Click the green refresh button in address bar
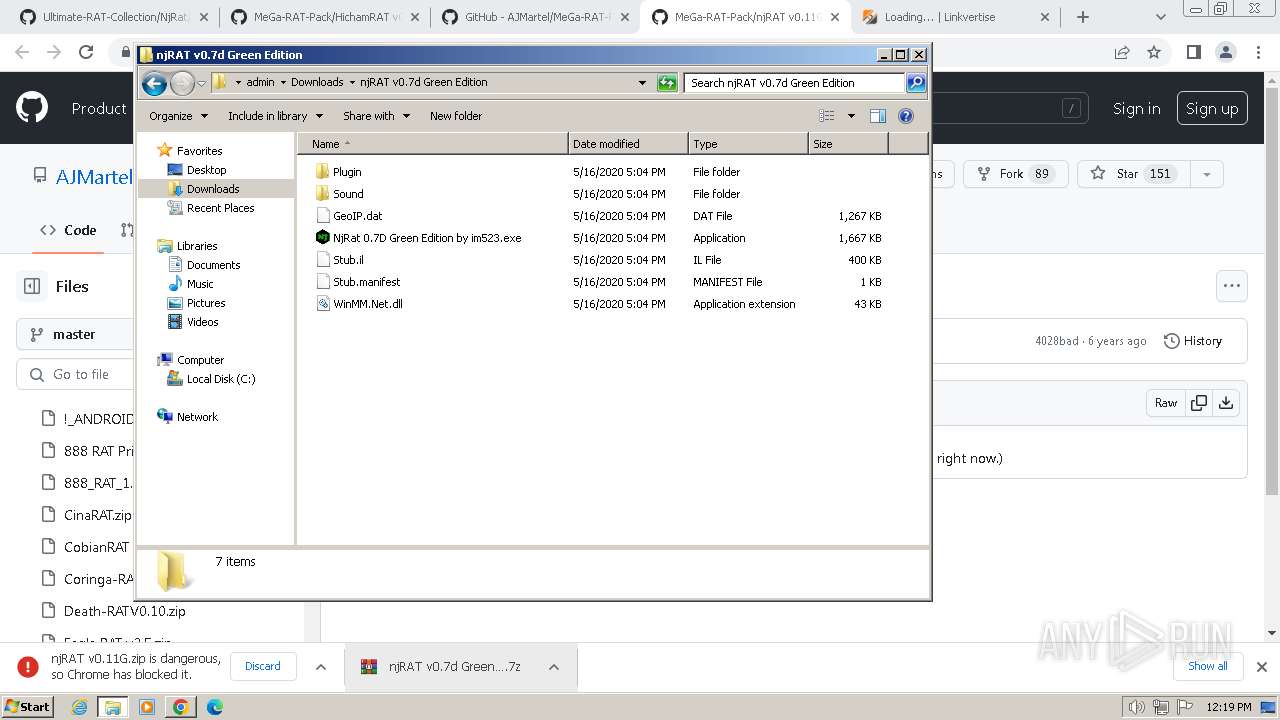 (667, 83)
